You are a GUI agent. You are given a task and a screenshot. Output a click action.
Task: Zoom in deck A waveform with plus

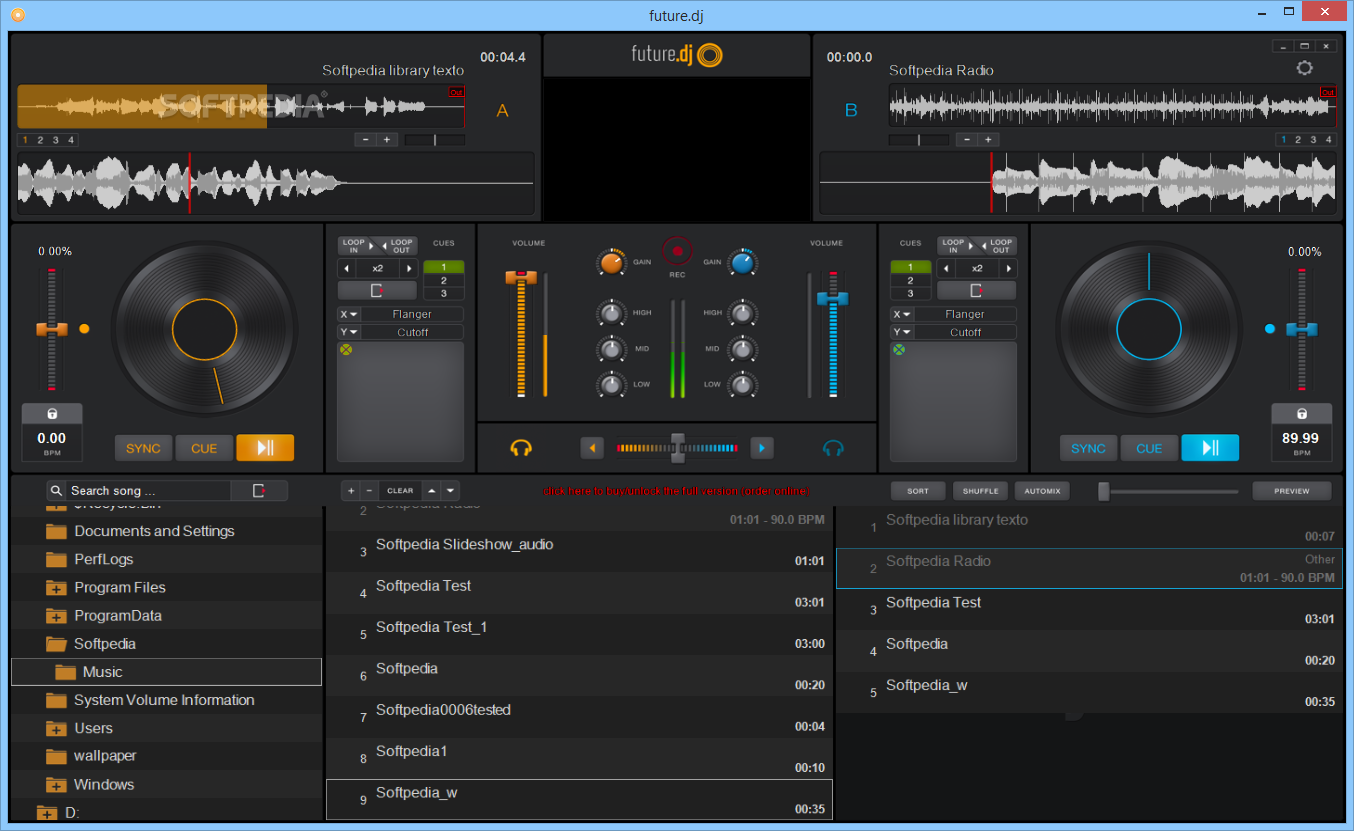coord(387,139)
